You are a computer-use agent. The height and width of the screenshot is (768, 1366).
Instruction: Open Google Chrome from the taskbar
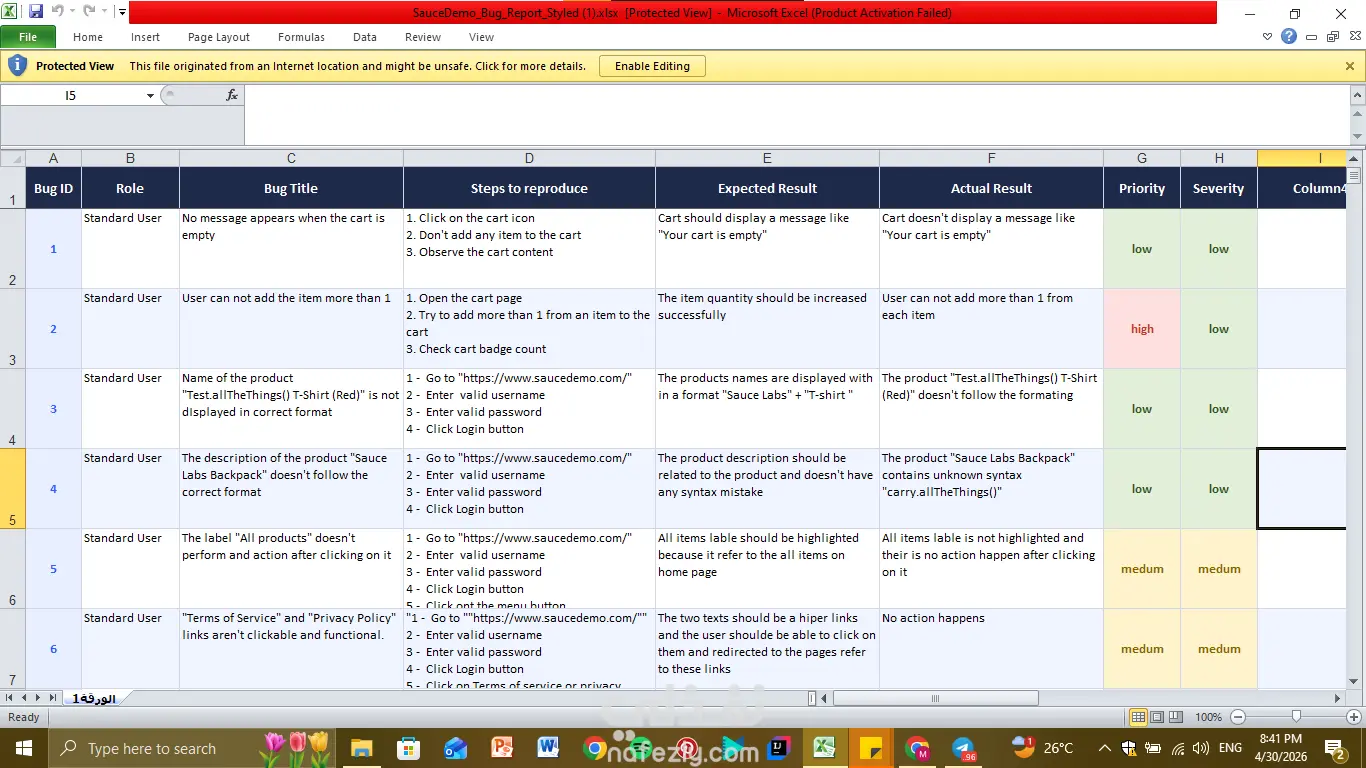click(595, 748)
